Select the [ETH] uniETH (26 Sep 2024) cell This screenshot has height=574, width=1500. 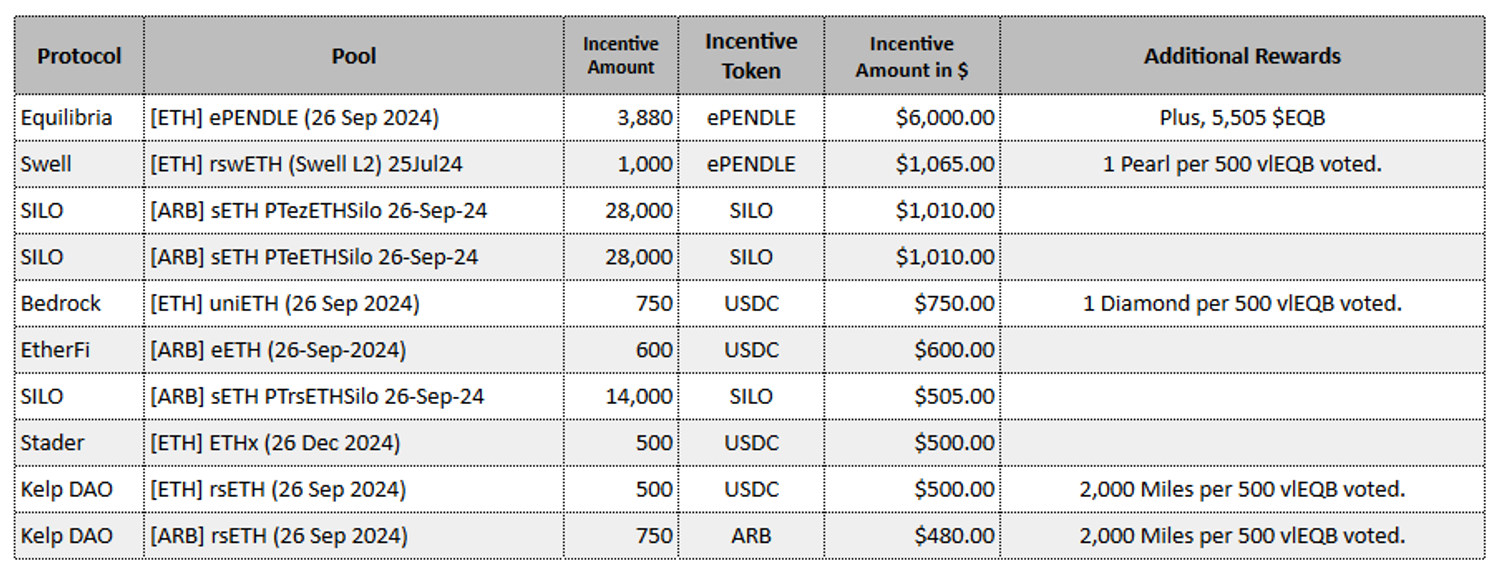click(285, 303)
